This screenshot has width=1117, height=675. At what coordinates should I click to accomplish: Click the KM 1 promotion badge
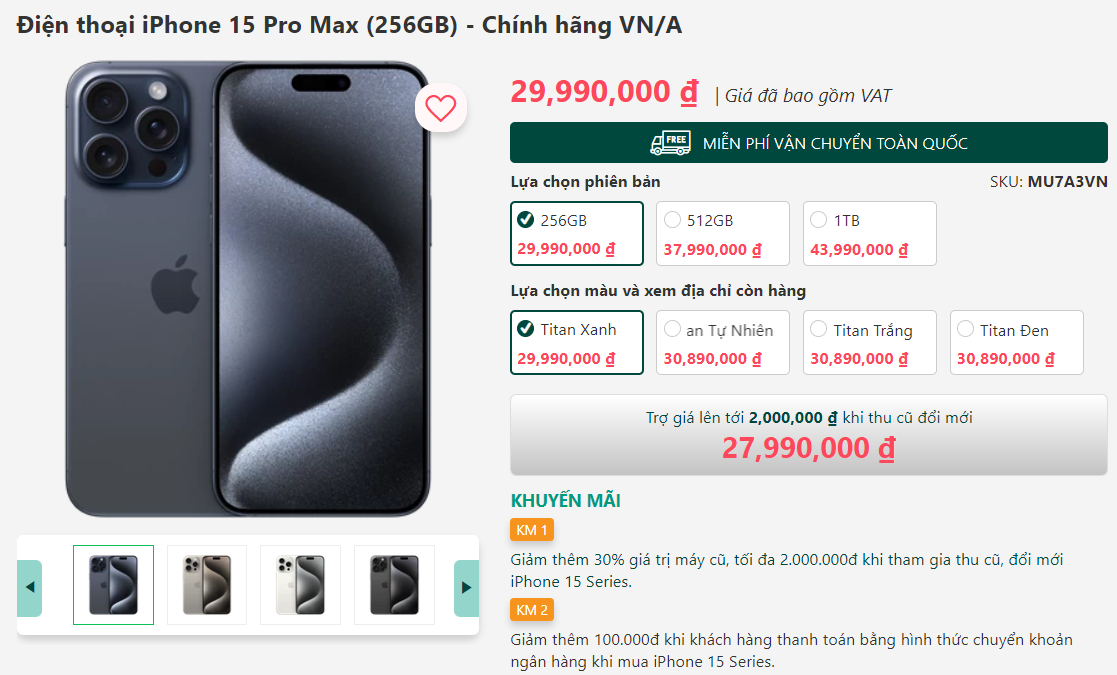[x=531, y=530]
